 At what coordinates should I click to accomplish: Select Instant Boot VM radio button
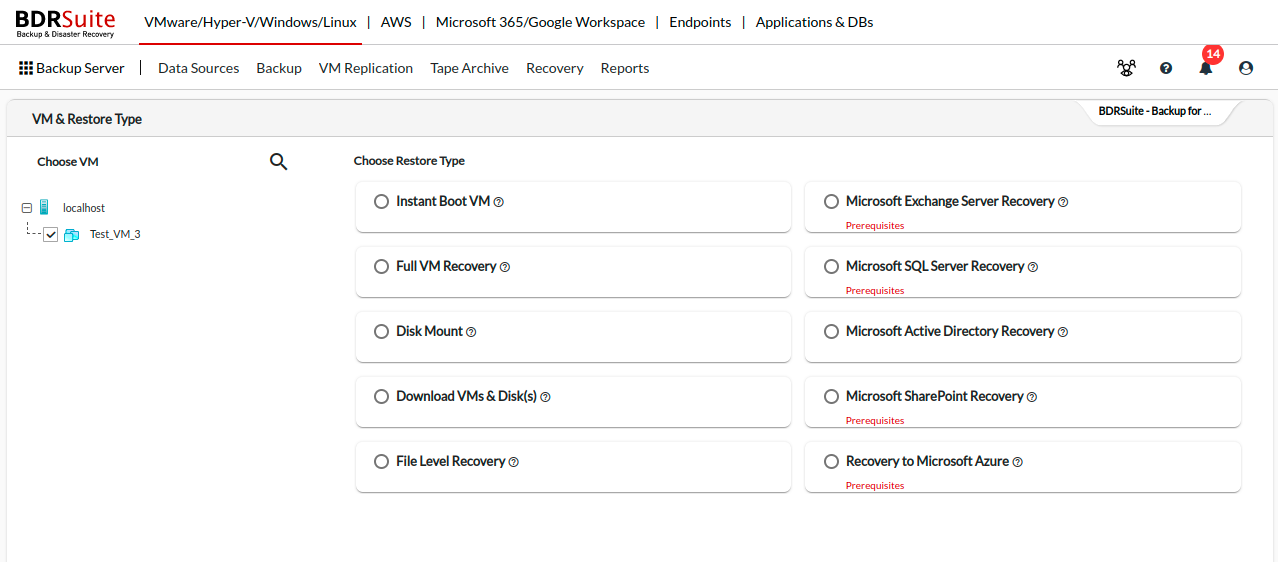point(381,201)
